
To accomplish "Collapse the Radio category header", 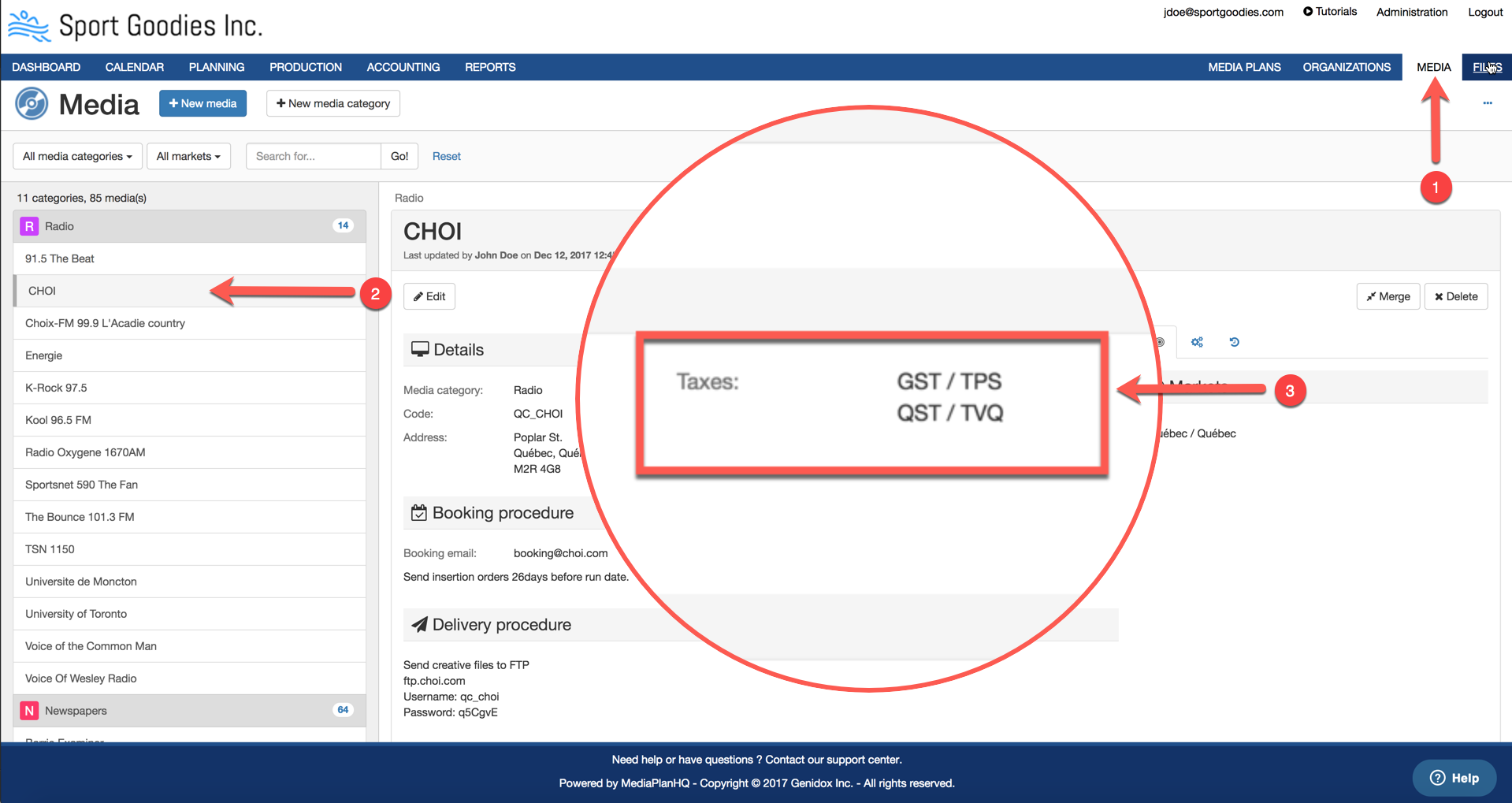I will point(189,226).
